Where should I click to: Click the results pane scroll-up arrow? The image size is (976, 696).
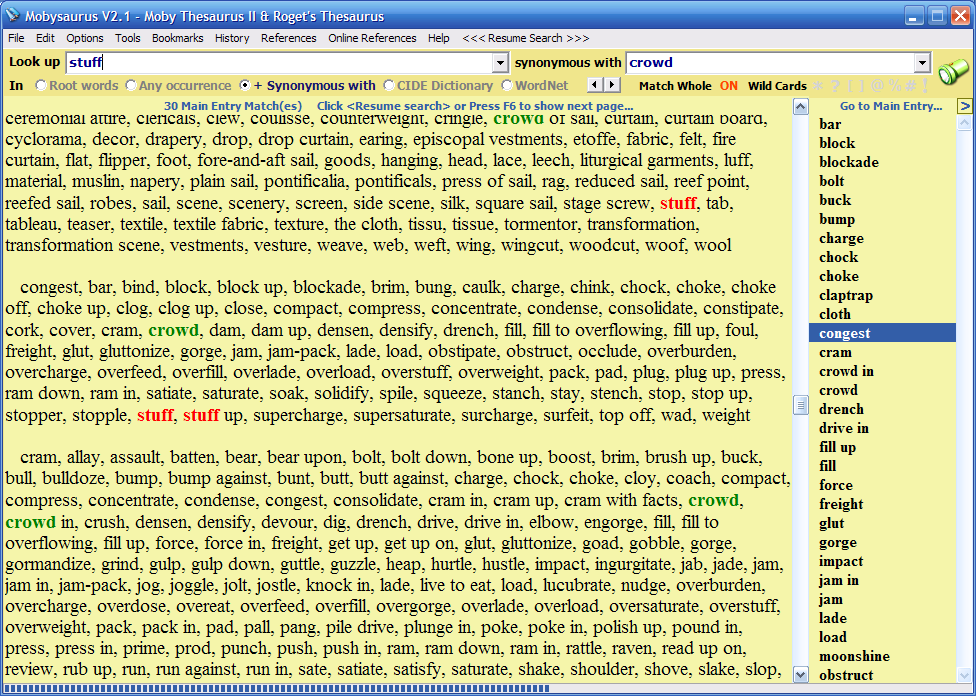801,106
